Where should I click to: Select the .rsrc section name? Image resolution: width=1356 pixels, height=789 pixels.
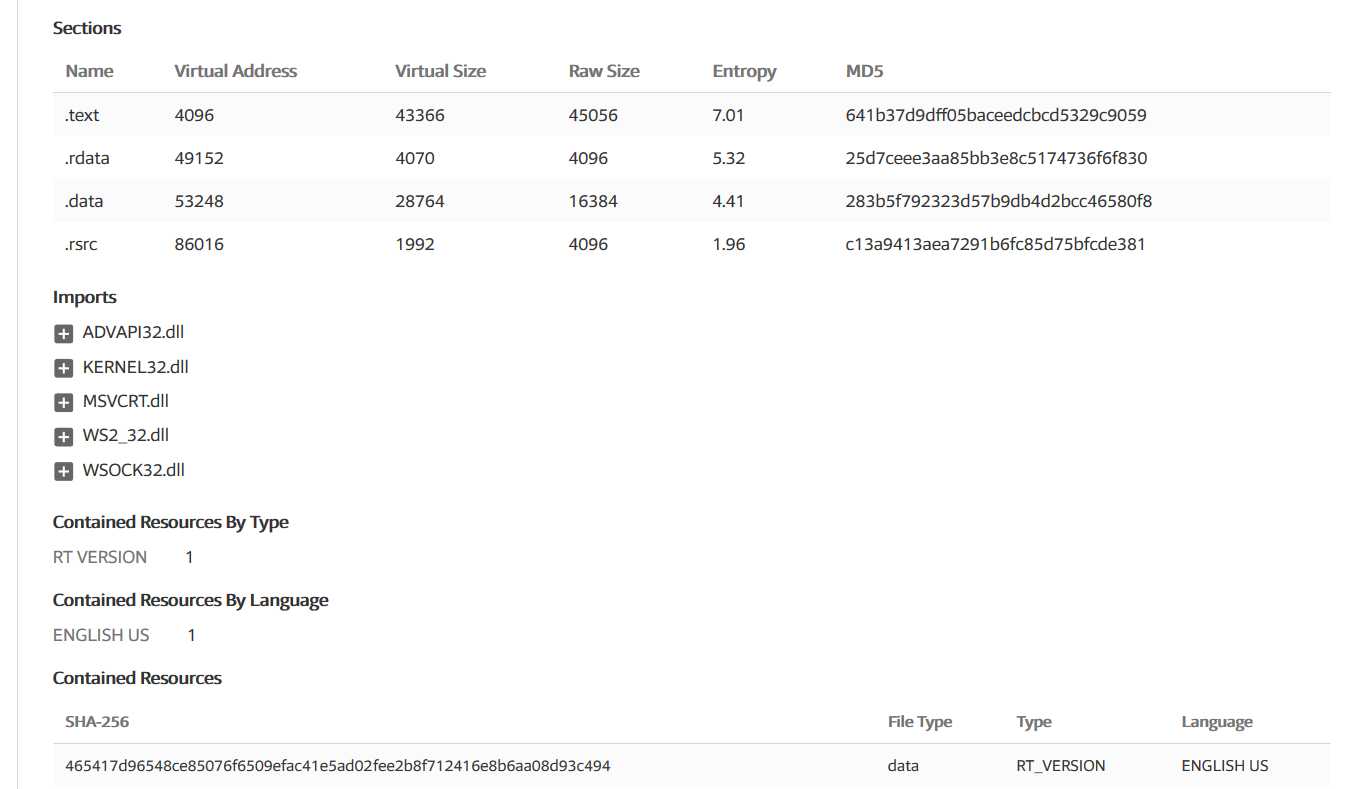click(81, 244)
